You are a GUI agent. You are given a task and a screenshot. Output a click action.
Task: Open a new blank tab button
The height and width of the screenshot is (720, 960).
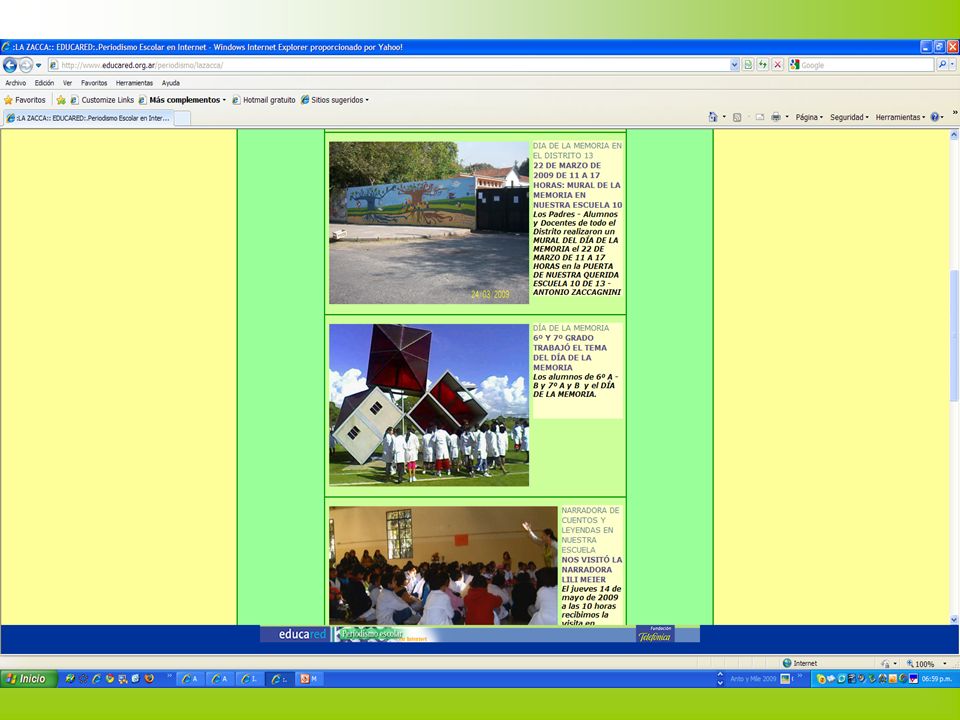(x=182, y=118)
